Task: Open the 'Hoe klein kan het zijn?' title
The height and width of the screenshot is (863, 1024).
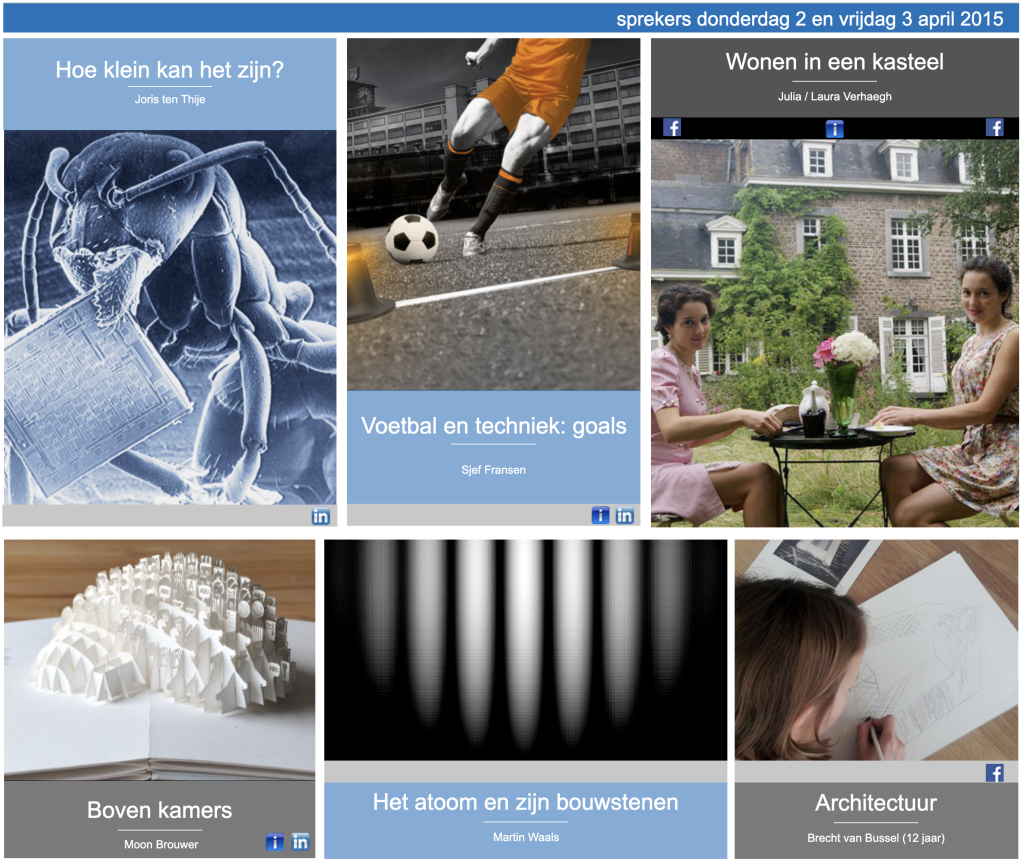Action: [x=169, y=70]
